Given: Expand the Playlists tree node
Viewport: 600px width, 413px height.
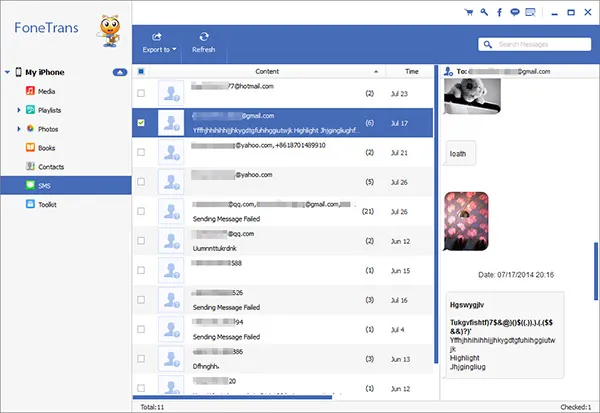Looking at the screenshot, I should [18, 109].
